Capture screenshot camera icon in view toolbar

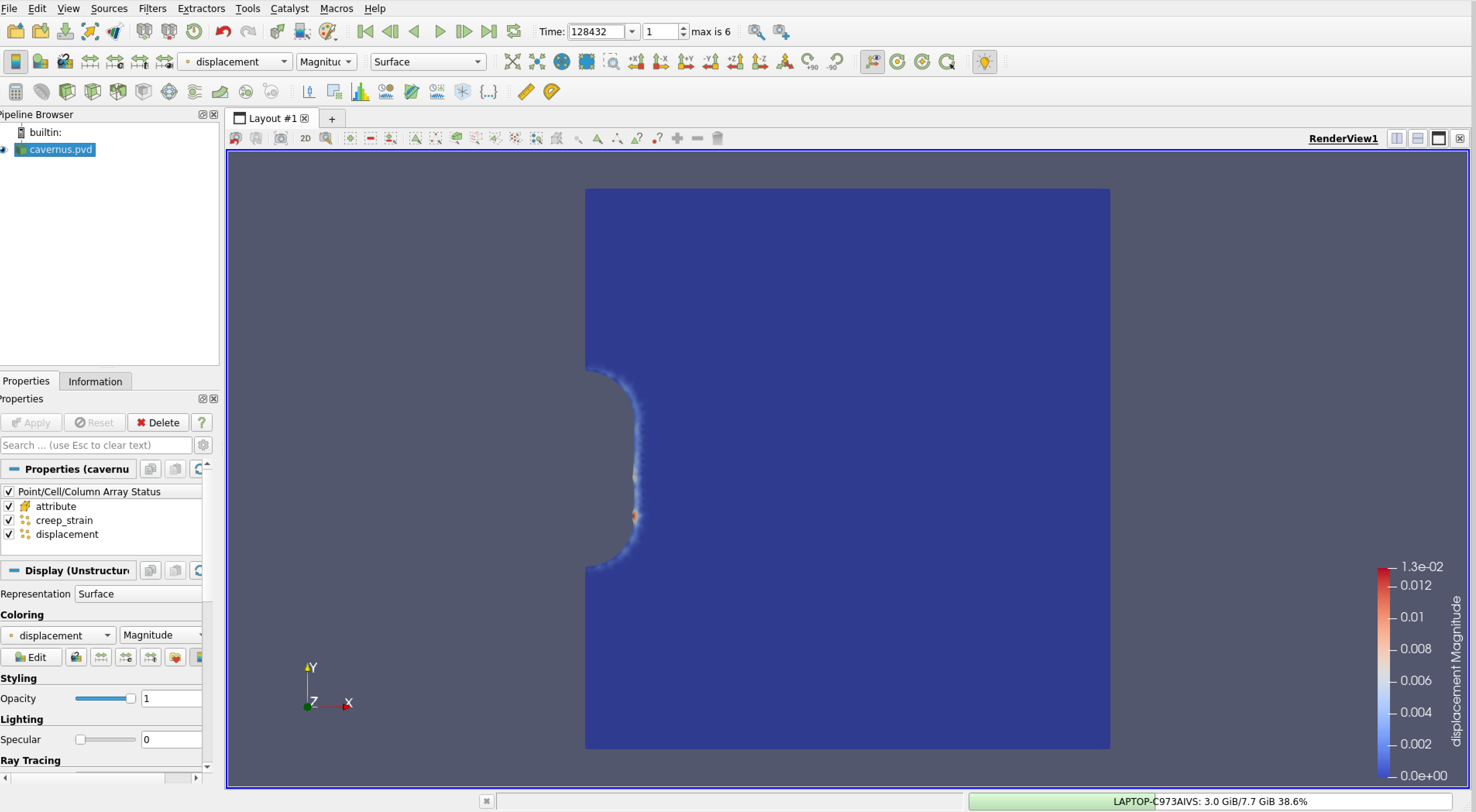pos(281,138)
